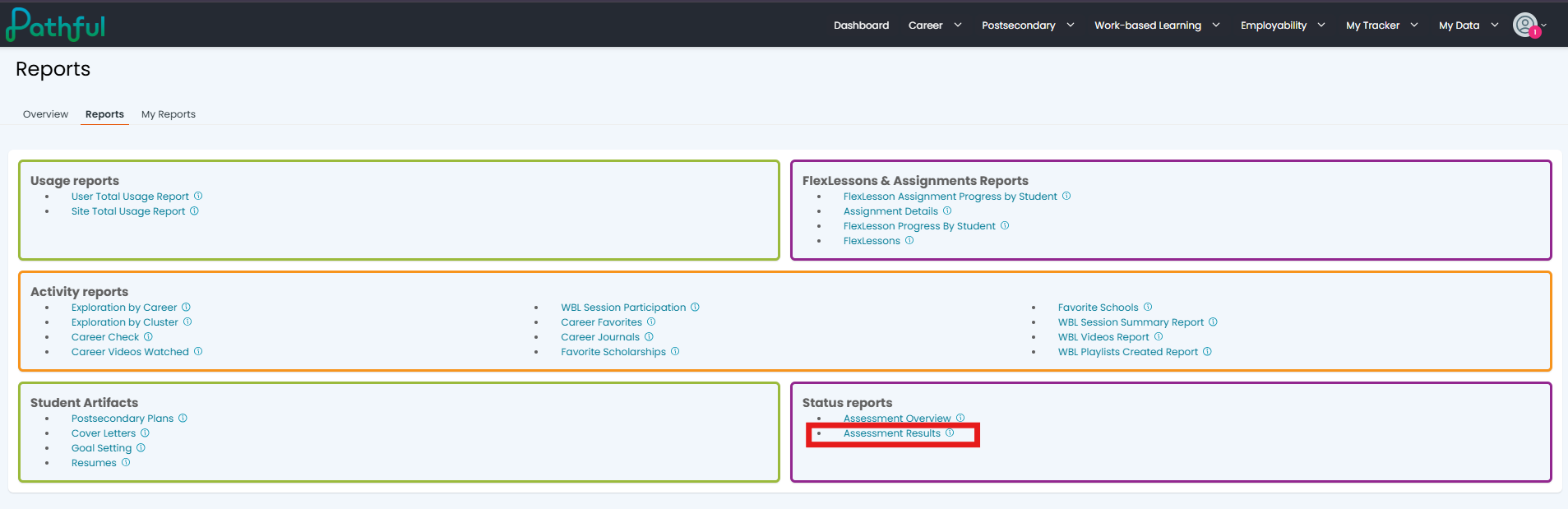
Task: Open FlexLesson Assignment Progress by Student report
Action: click(x=951, y=197)
